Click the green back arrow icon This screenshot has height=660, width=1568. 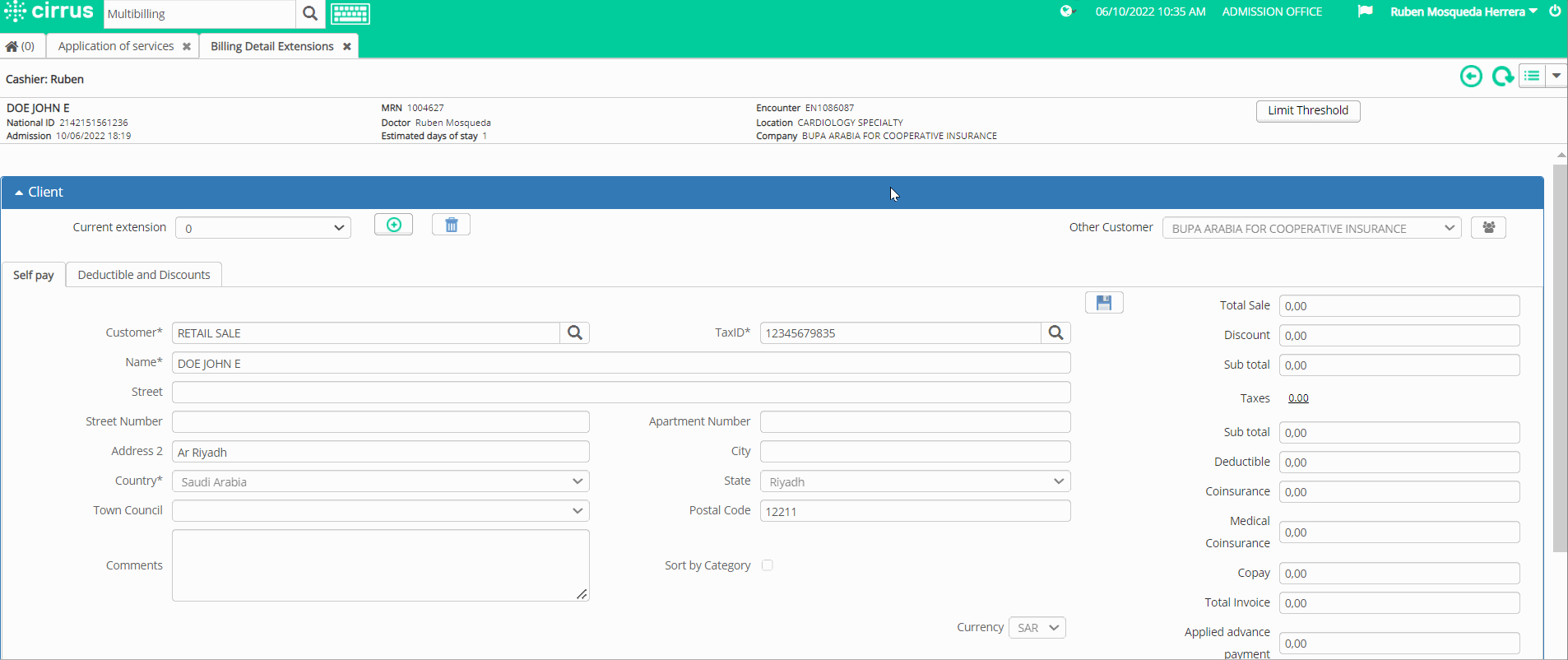(1471, 77)
